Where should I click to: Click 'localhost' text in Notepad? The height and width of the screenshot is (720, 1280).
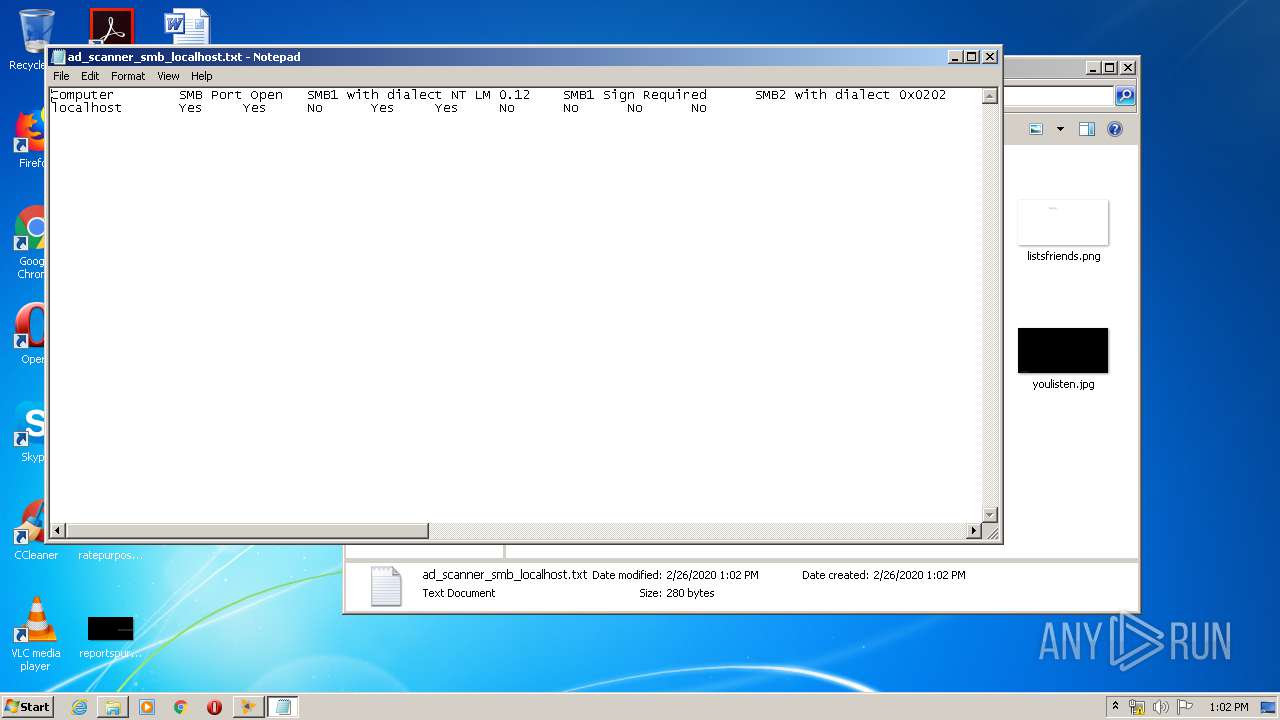pyautogui.click(x=86, y=108)
